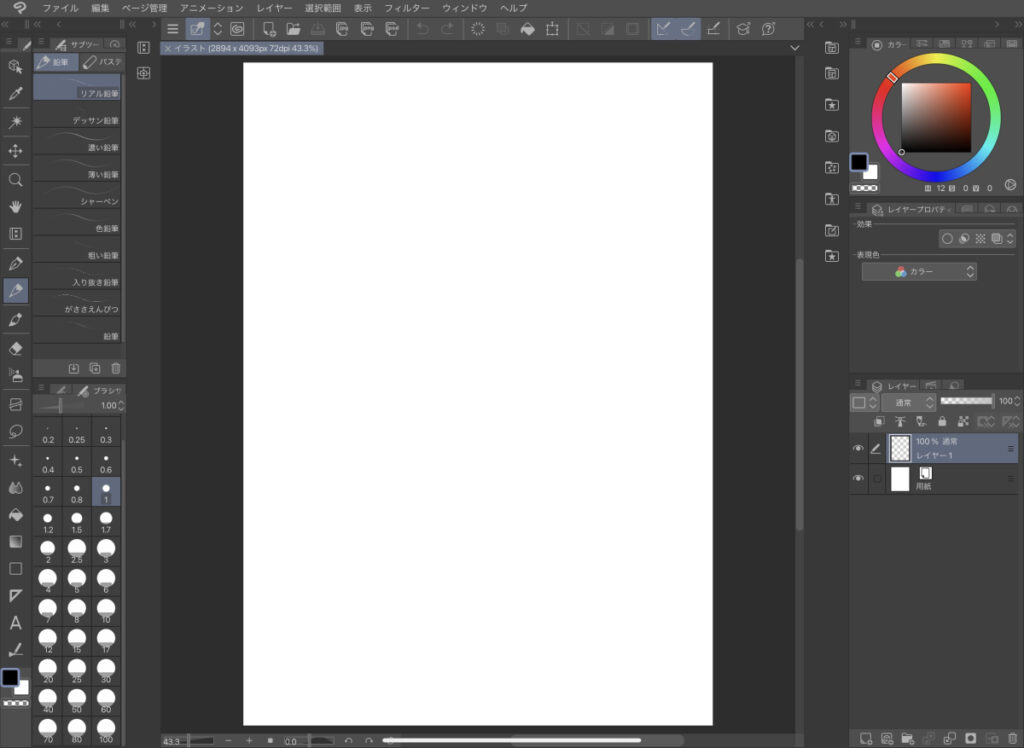Open the ファイル menu

60,8
